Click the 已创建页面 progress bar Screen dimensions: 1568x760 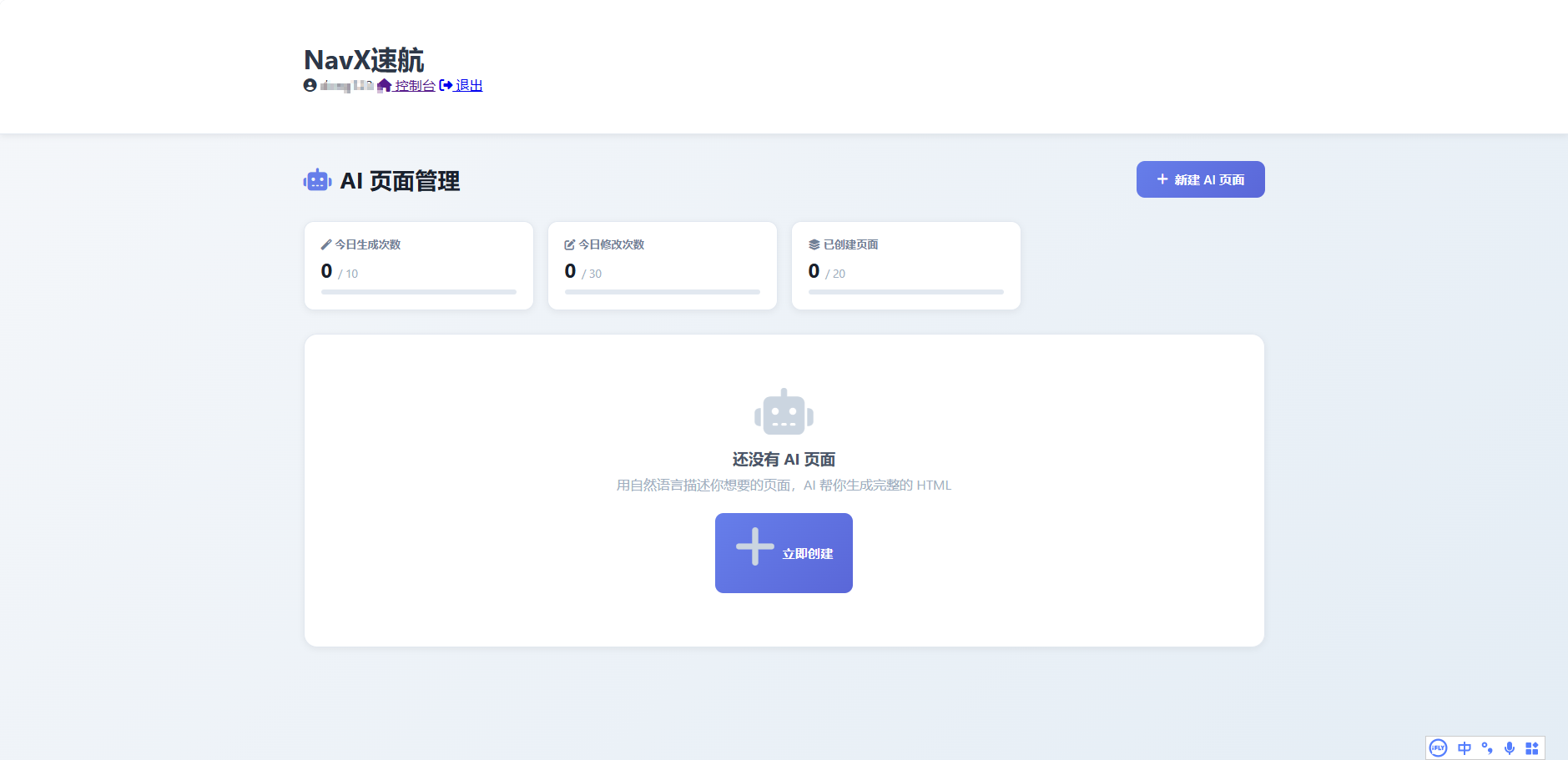click(906, 292)
